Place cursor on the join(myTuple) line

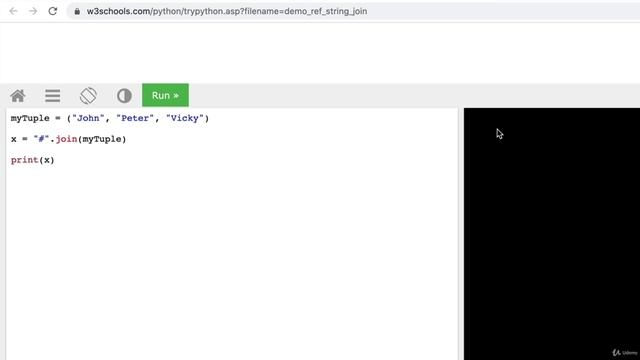click(69, 139)
